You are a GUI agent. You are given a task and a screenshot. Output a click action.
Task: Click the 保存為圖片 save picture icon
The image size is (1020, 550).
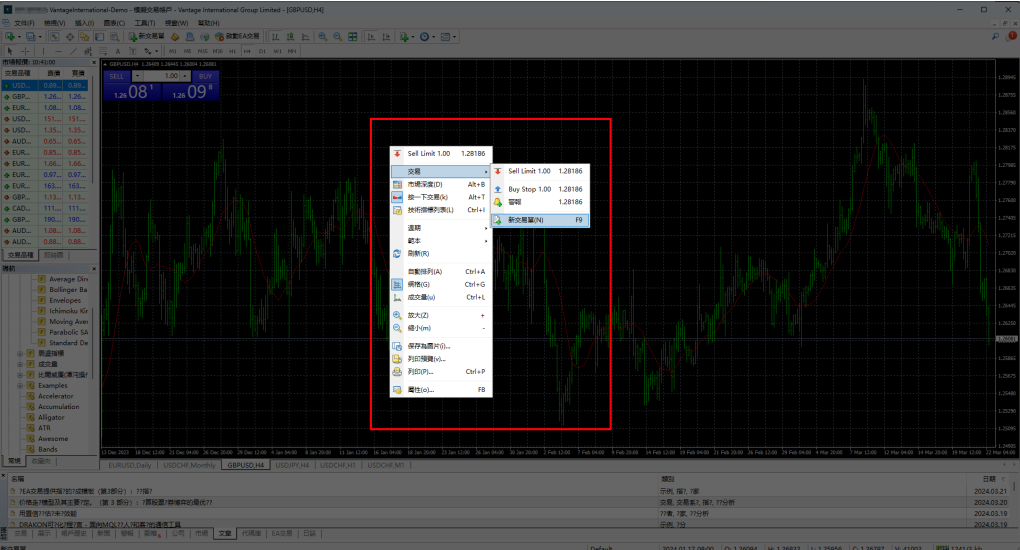tap(397, 346)
